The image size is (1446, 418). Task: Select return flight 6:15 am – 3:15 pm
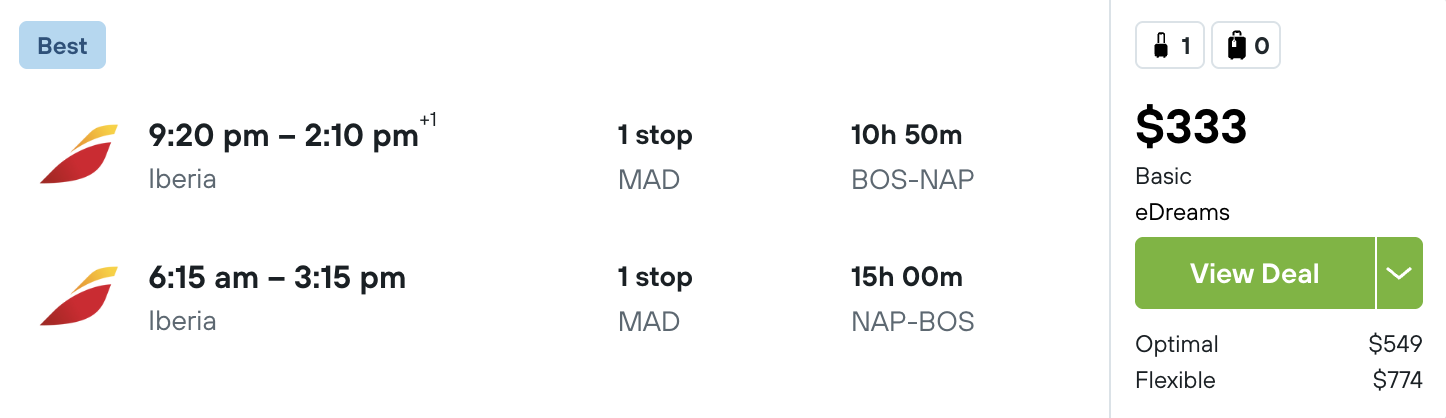[277, 277]
